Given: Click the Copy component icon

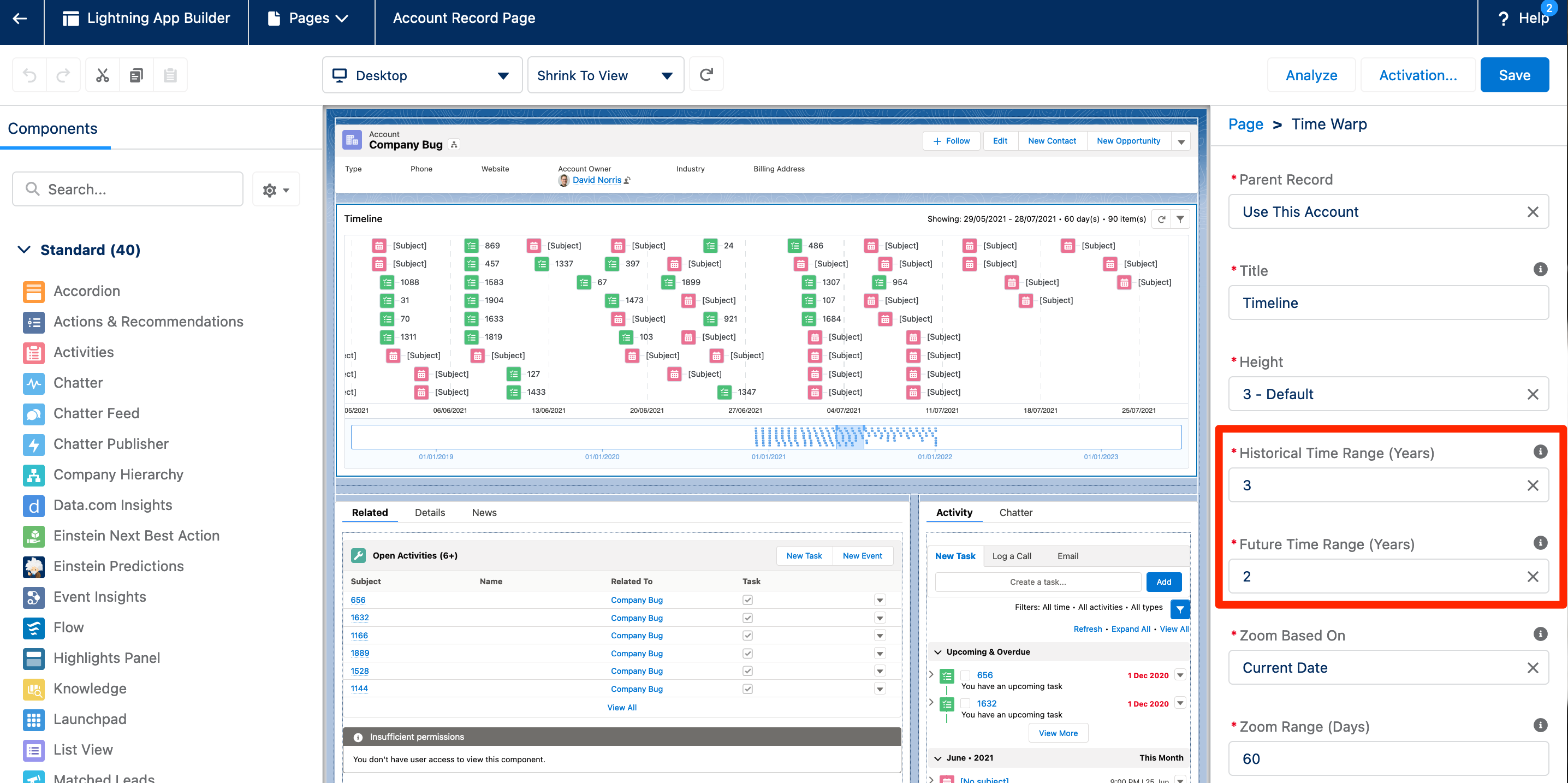Looking at the screenshot, I should 136,75.
